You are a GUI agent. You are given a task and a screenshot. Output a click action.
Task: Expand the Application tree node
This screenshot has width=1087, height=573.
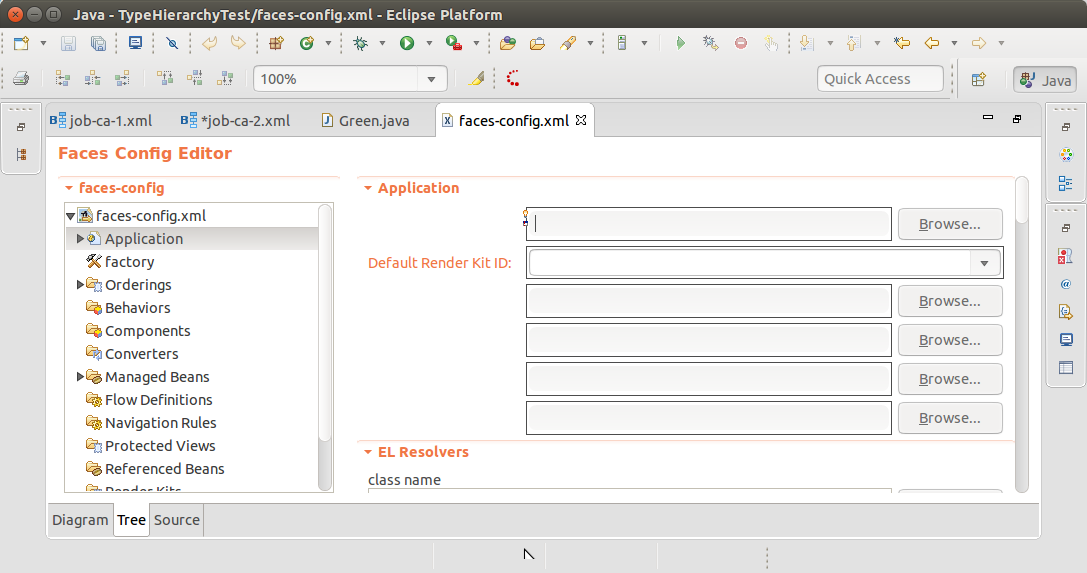click(x=80, y=238)
